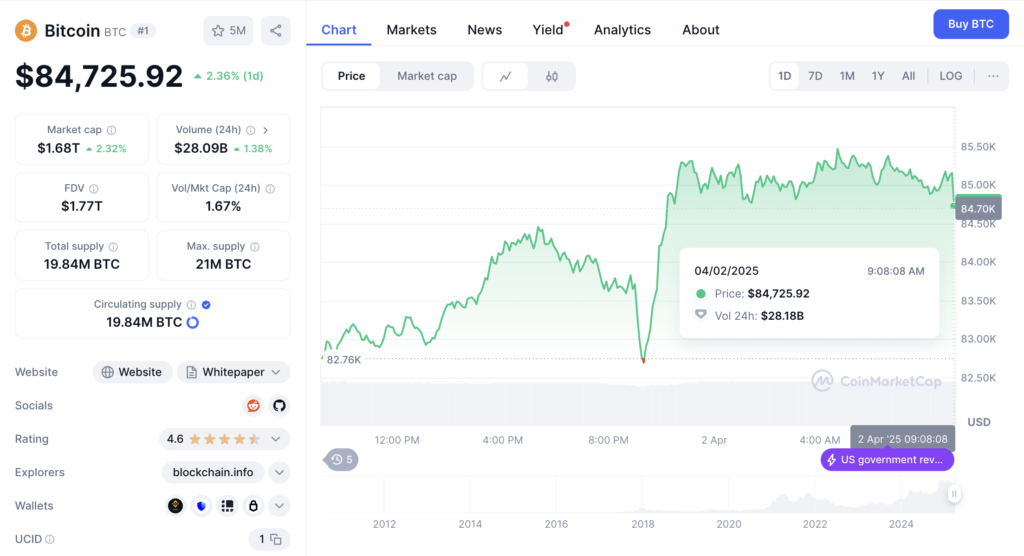This screenshot has height=556, width=1024.
Task: Expand the Explorers dropdown chevron
Action: [280, 472]
